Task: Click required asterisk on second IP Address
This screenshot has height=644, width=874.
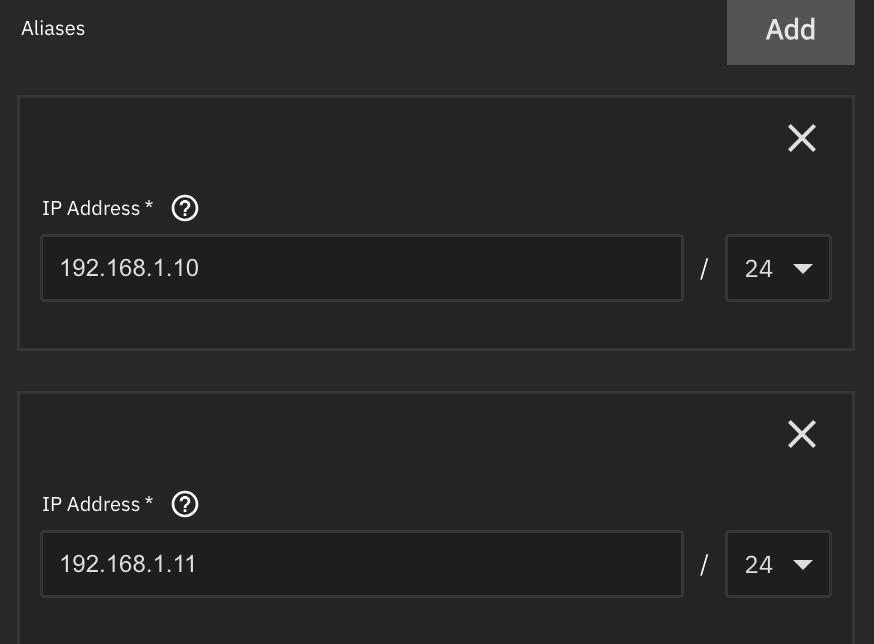Action: pyautogui.click(x=149, y=501)
